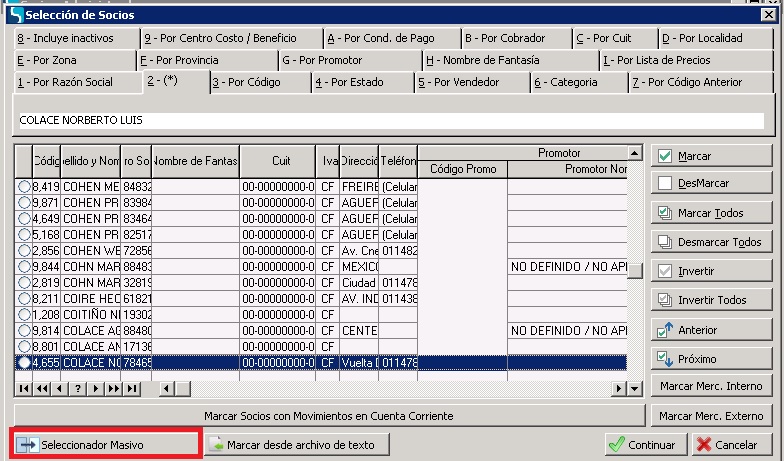Select radio for row 8,419 COHEN

point(25,186)
